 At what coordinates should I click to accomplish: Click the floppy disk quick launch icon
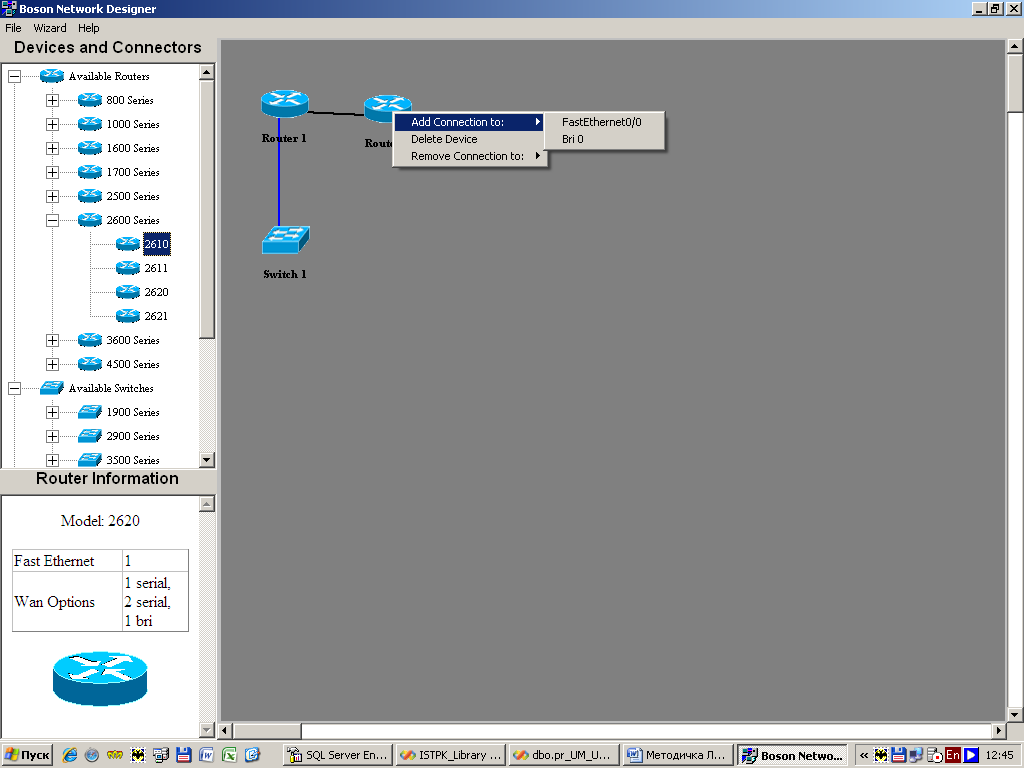pos(184,755)
